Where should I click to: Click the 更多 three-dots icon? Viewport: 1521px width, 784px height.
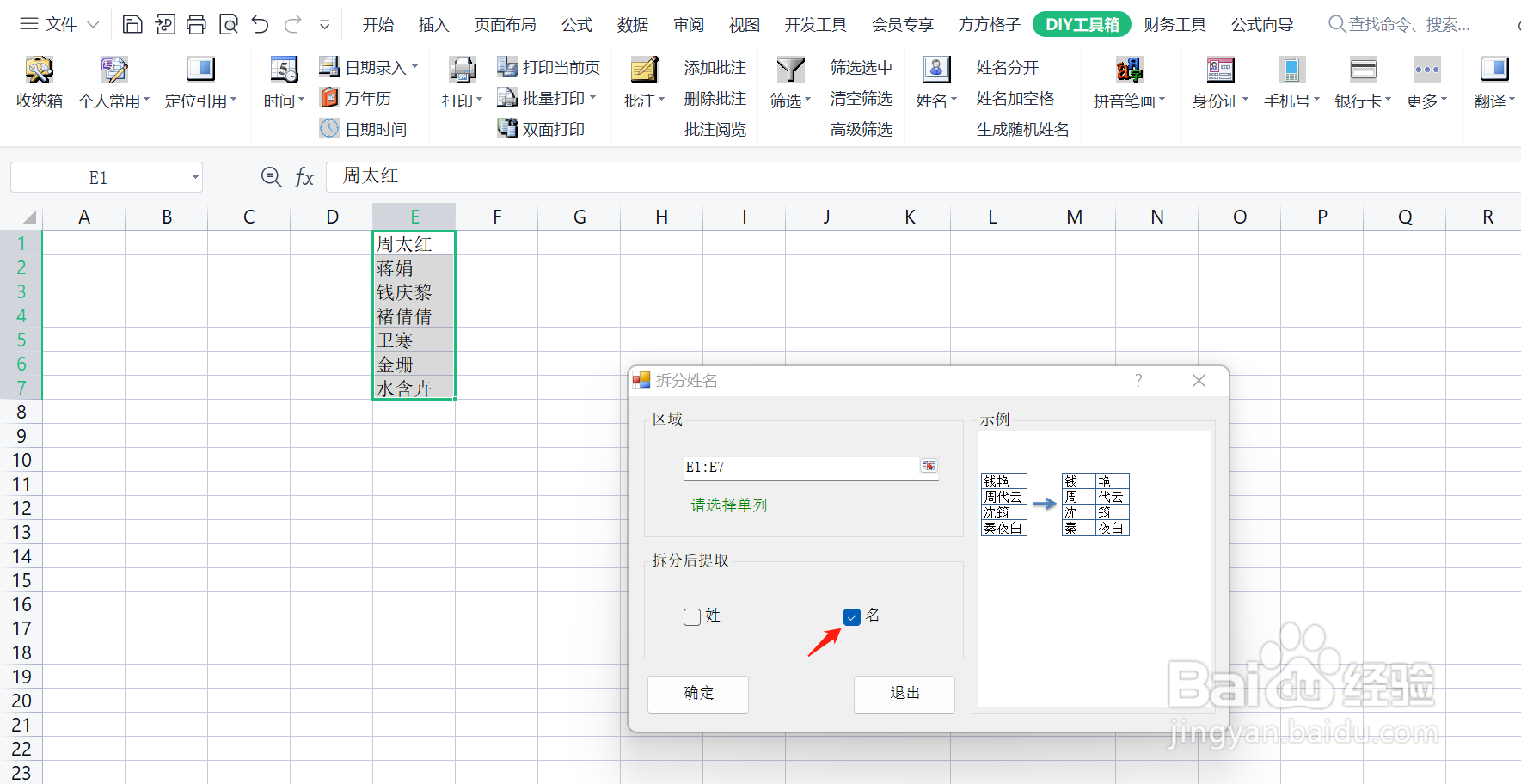point(1426,70)
